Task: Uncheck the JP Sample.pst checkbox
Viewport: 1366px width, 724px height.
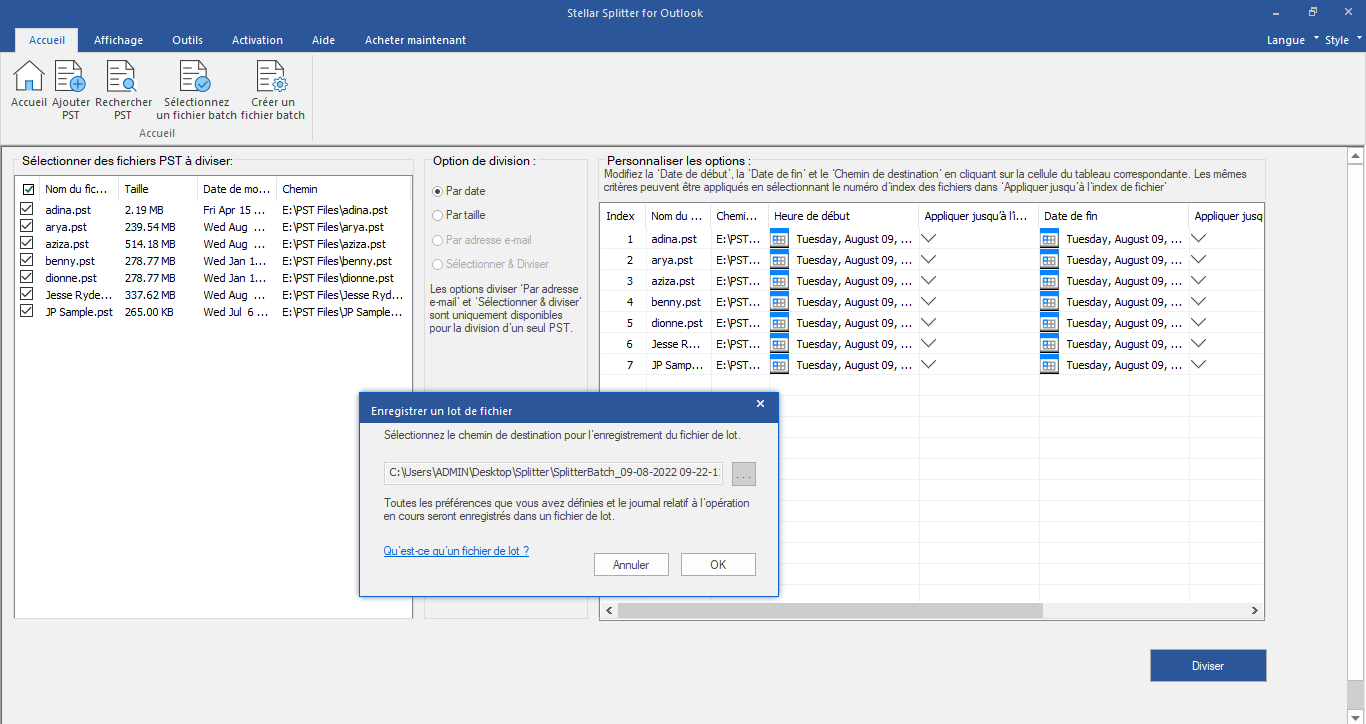Action: pyautogui.click(x=27, y=311)
